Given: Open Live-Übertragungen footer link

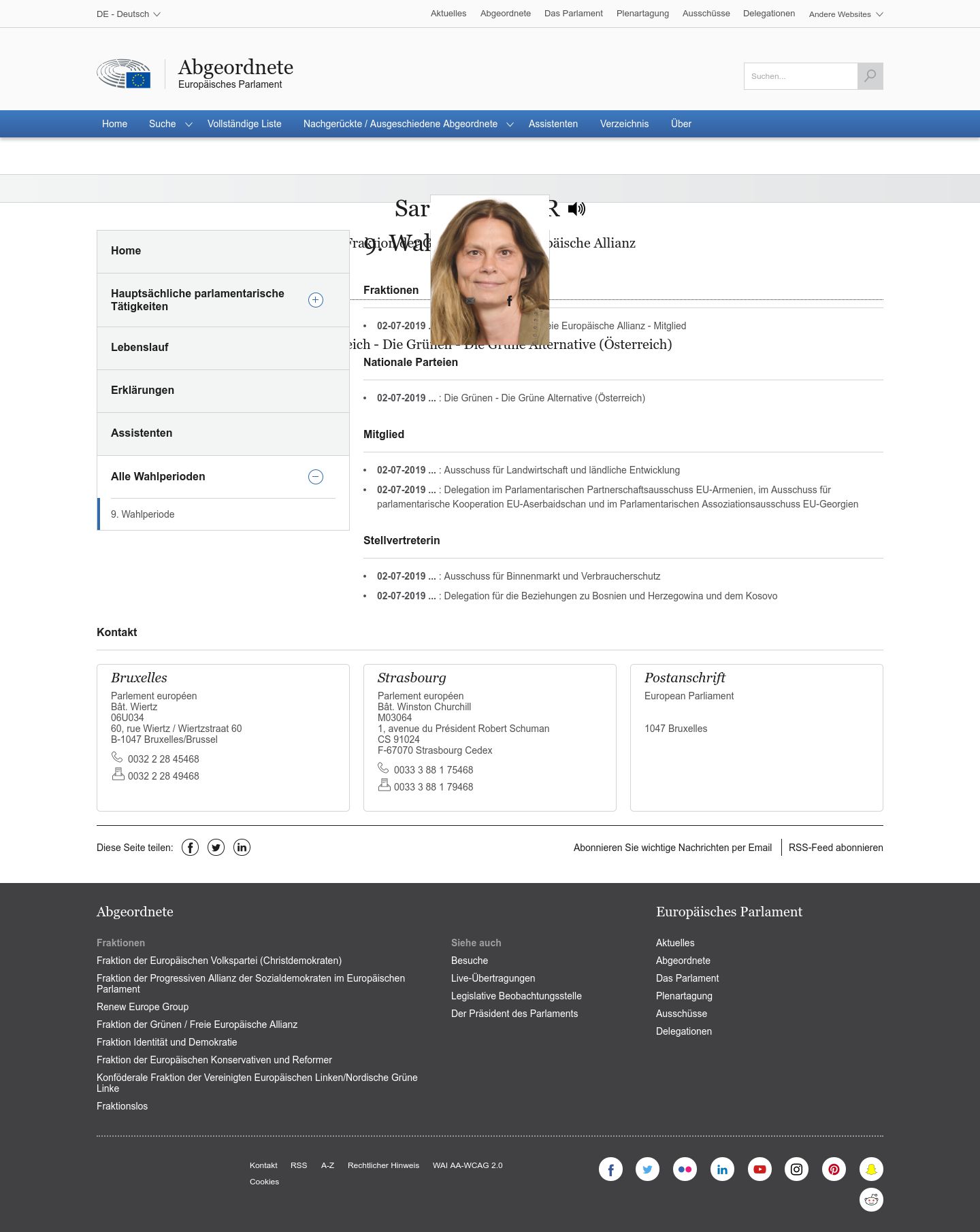Looking at the screenshot, I should [493, 978].
